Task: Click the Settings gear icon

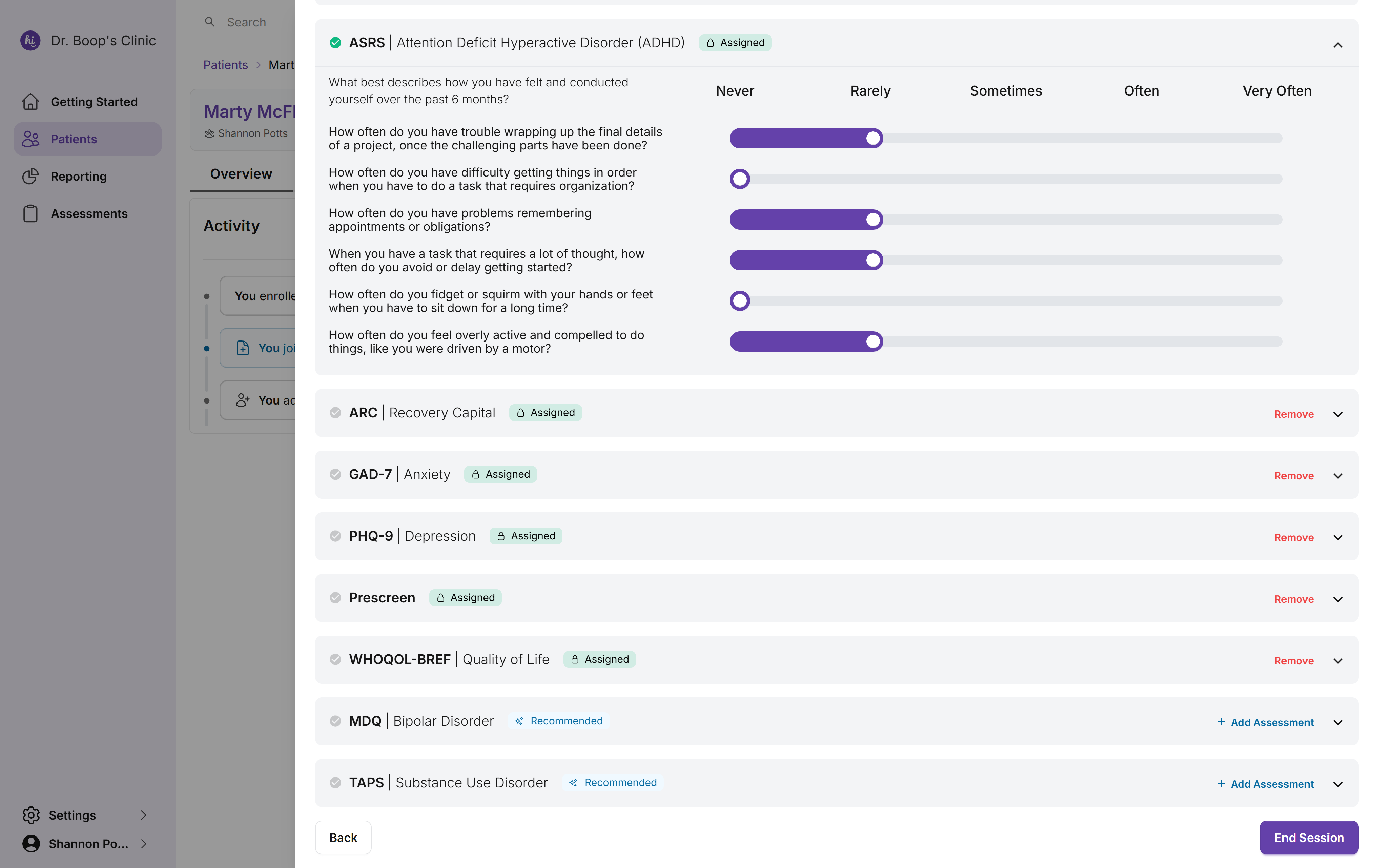Action: coord(31,815)
